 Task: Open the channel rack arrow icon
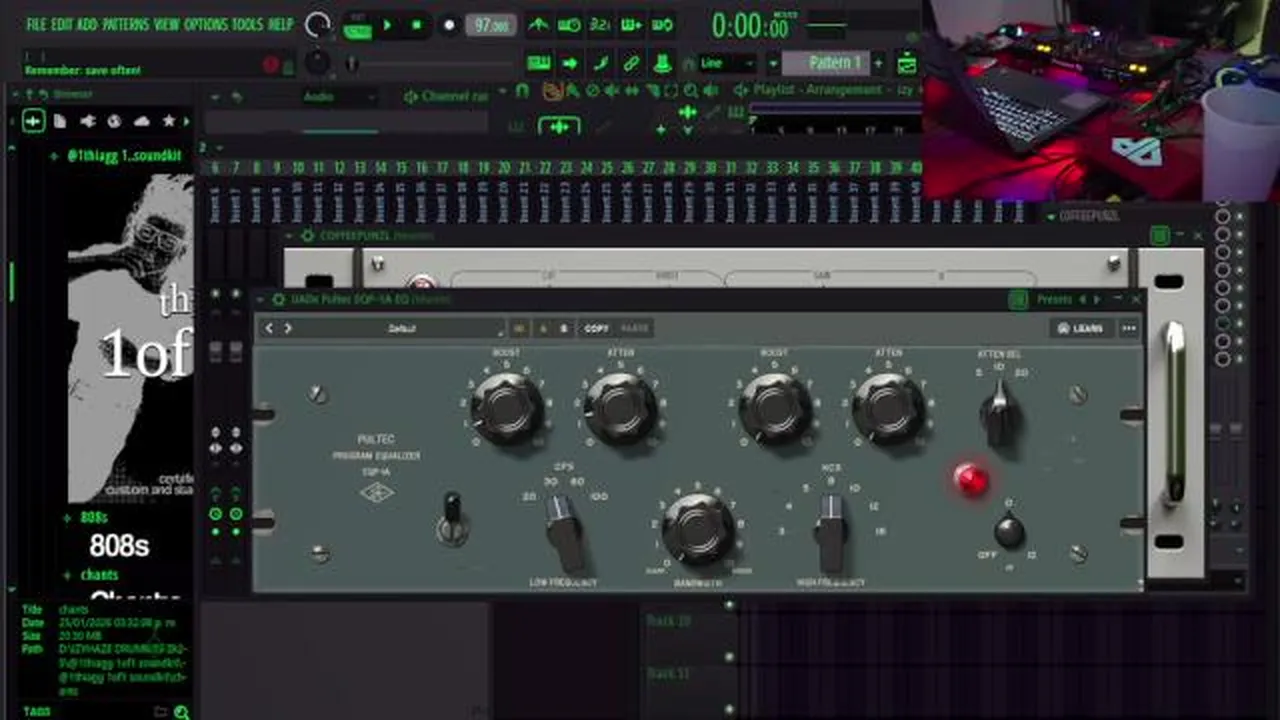point(570,63)
